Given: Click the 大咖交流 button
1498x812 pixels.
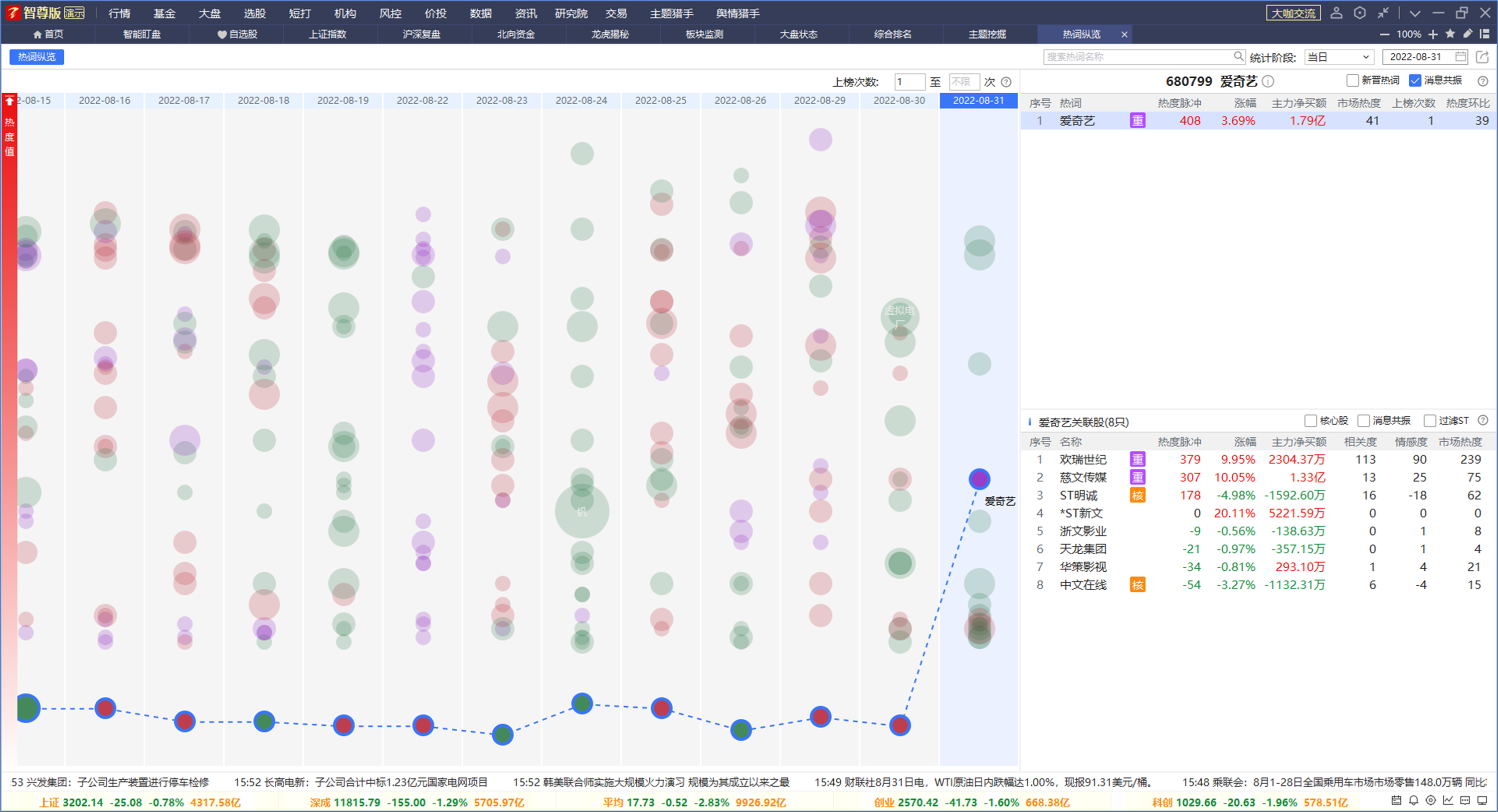Looking at the screenshot, I should point(1294,13).
